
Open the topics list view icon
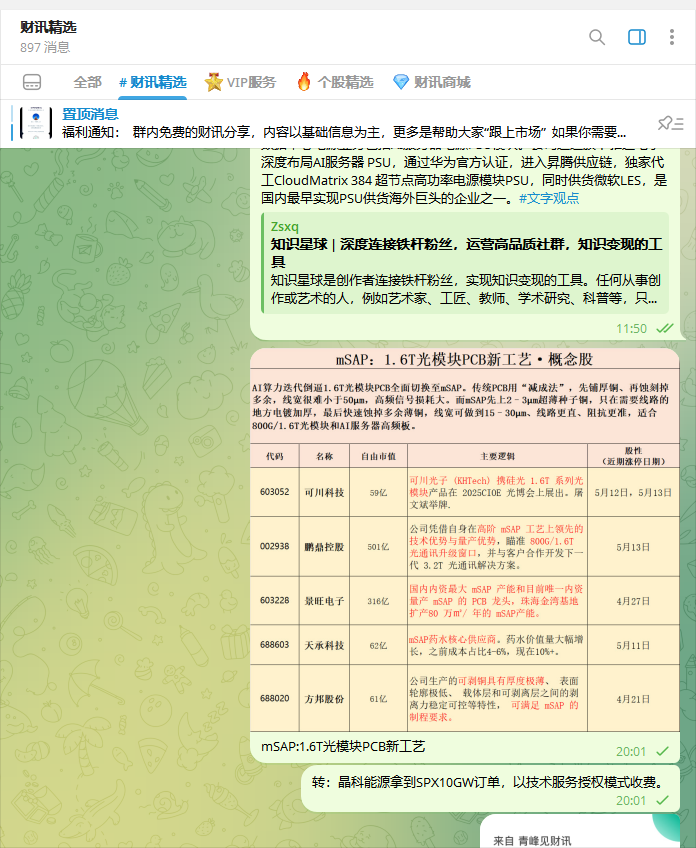32,82
